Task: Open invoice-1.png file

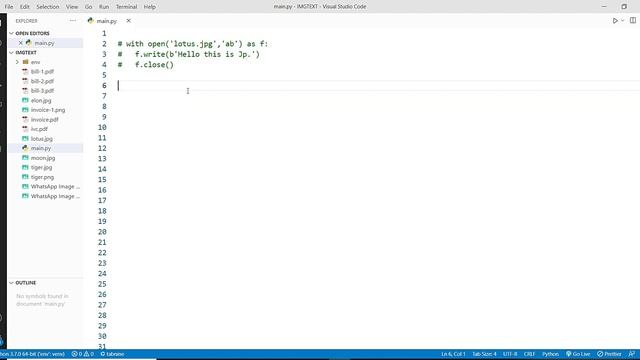Action: (48, 110)
